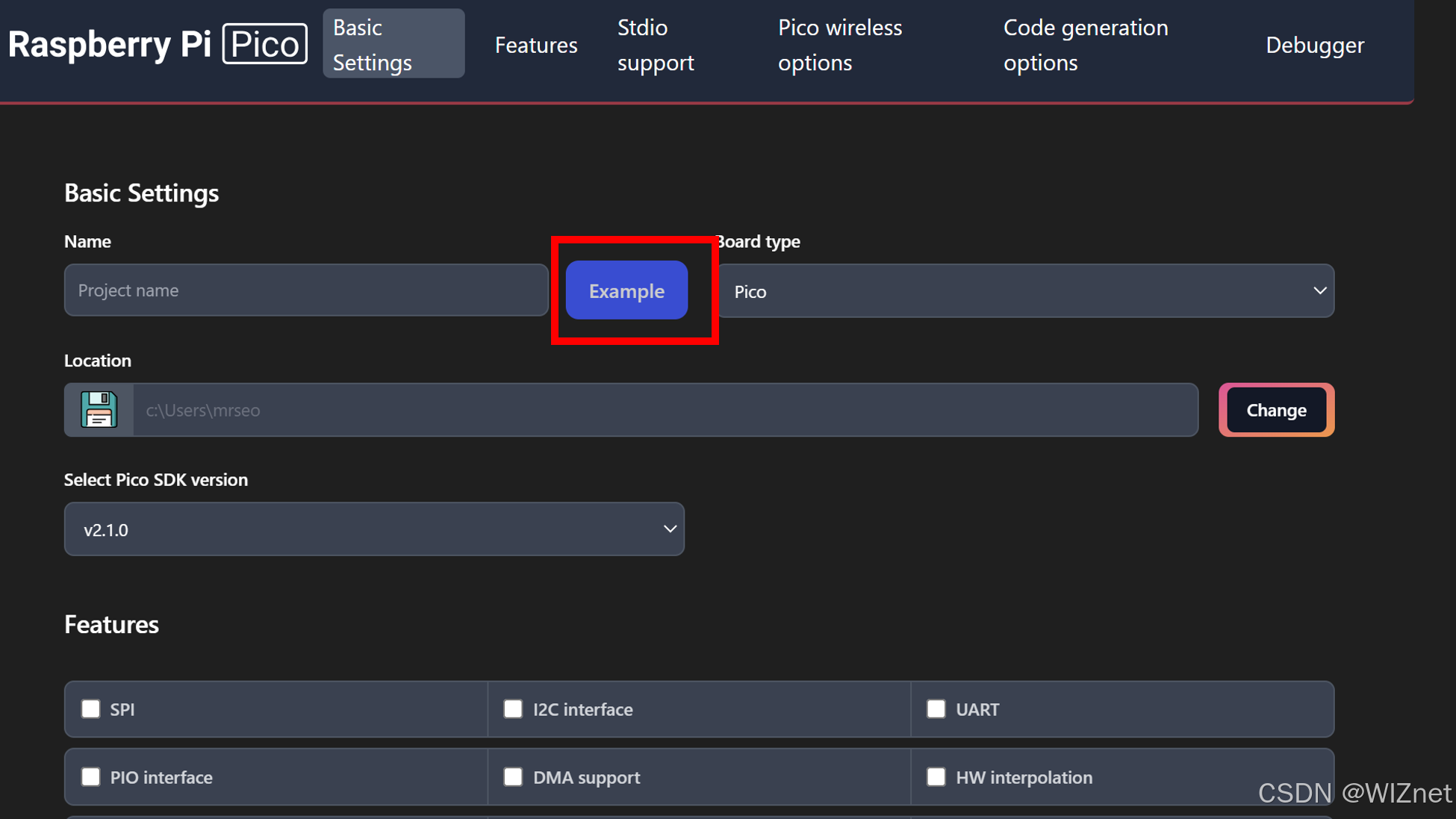Click the Board type chevron arrow
Screen dimensions: 1456x819
1319,290
